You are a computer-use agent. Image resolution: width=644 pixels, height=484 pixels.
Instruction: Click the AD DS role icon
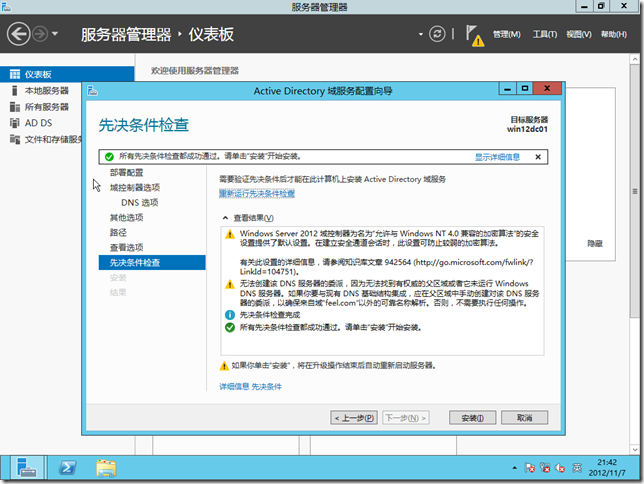point(15,123)
